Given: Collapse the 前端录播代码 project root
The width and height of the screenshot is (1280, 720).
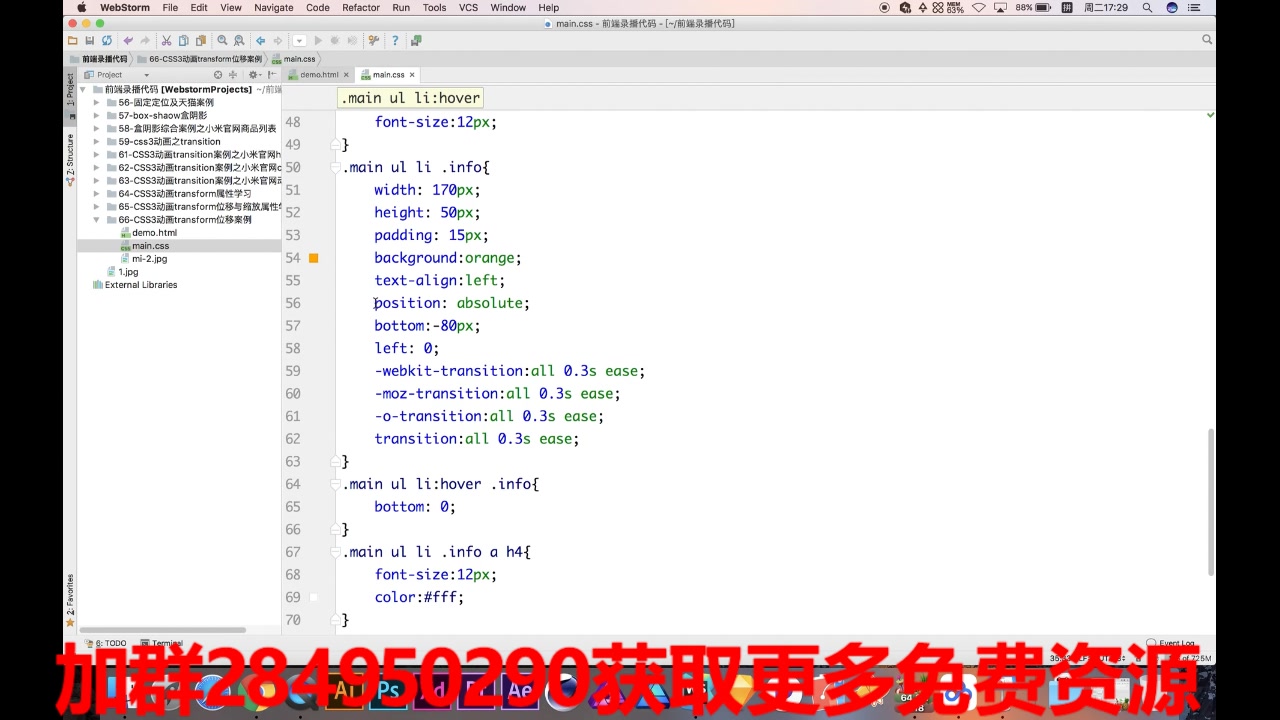Looking at the screenshot, I should tap(84, 89).
